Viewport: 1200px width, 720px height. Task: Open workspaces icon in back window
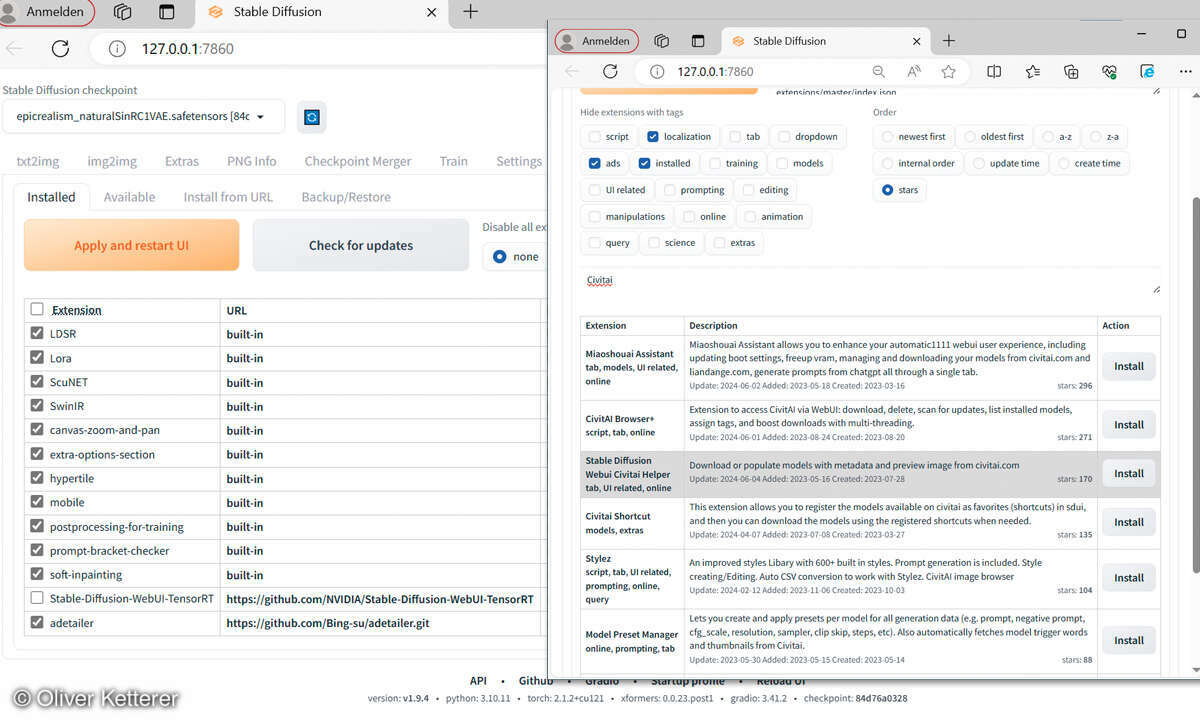[x=123, y=12]
